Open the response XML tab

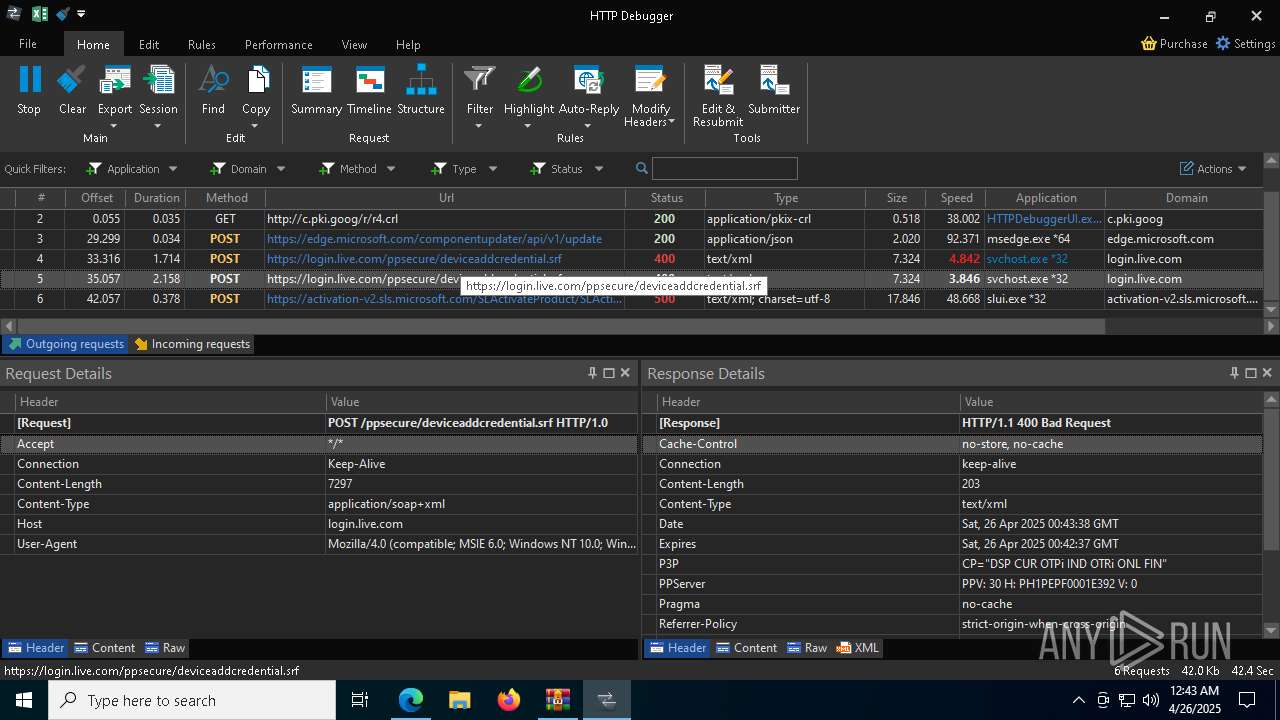(x=858, y=648)
